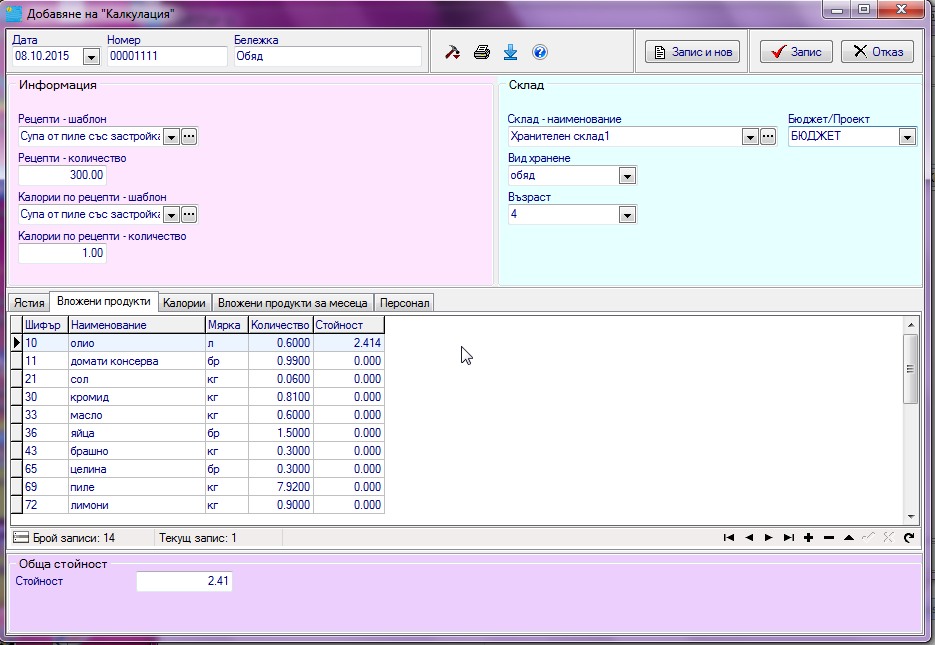Focus the Номер input field
Screen dimensions: 935x645
(166, 56)
